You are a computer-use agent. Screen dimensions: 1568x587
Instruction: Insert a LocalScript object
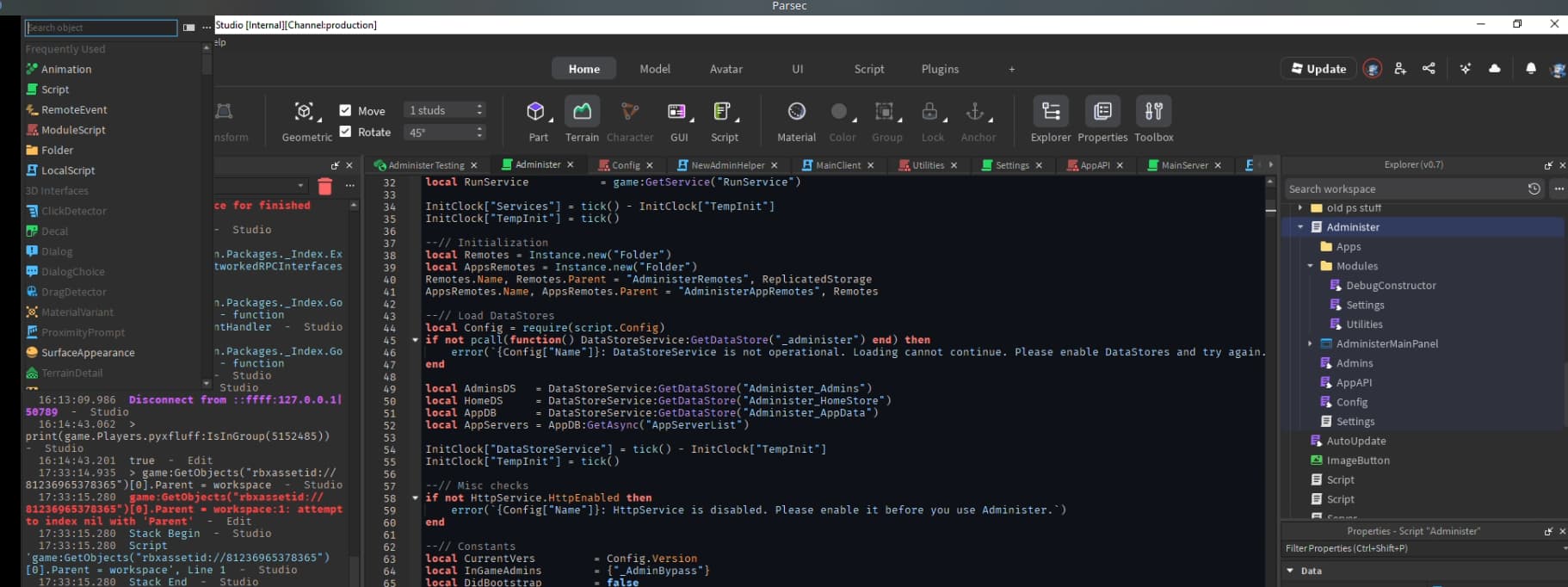tap(60, 170)
